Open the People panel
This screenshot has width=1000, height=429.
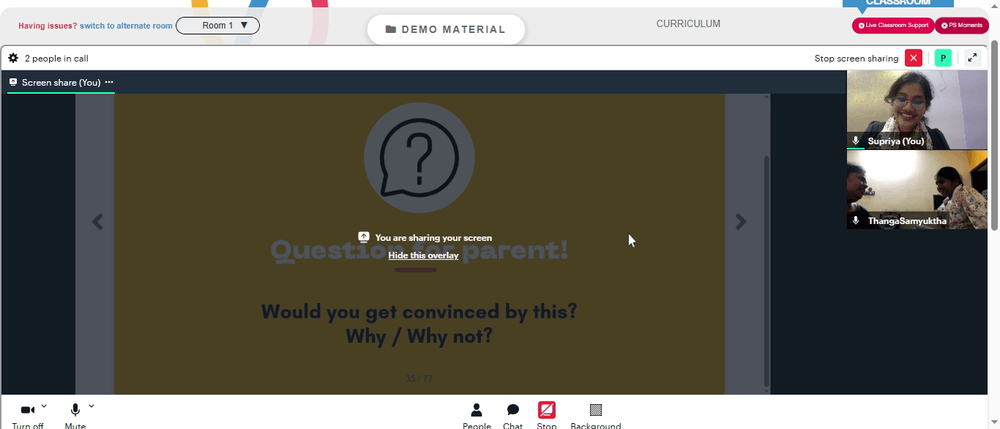click(x=476, y=416)
